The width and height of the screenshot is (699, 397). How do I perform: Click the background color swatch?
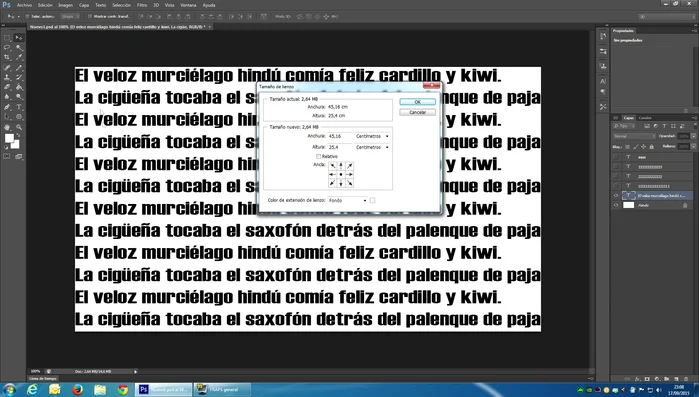[16, 145]
